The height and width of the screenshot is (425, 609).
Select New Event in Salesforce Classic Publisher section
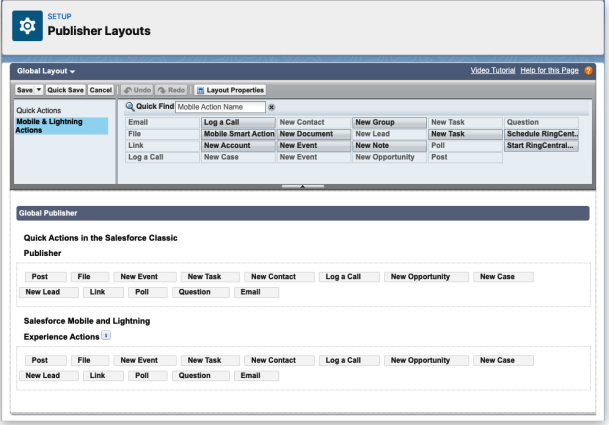[x=145, y=277]
